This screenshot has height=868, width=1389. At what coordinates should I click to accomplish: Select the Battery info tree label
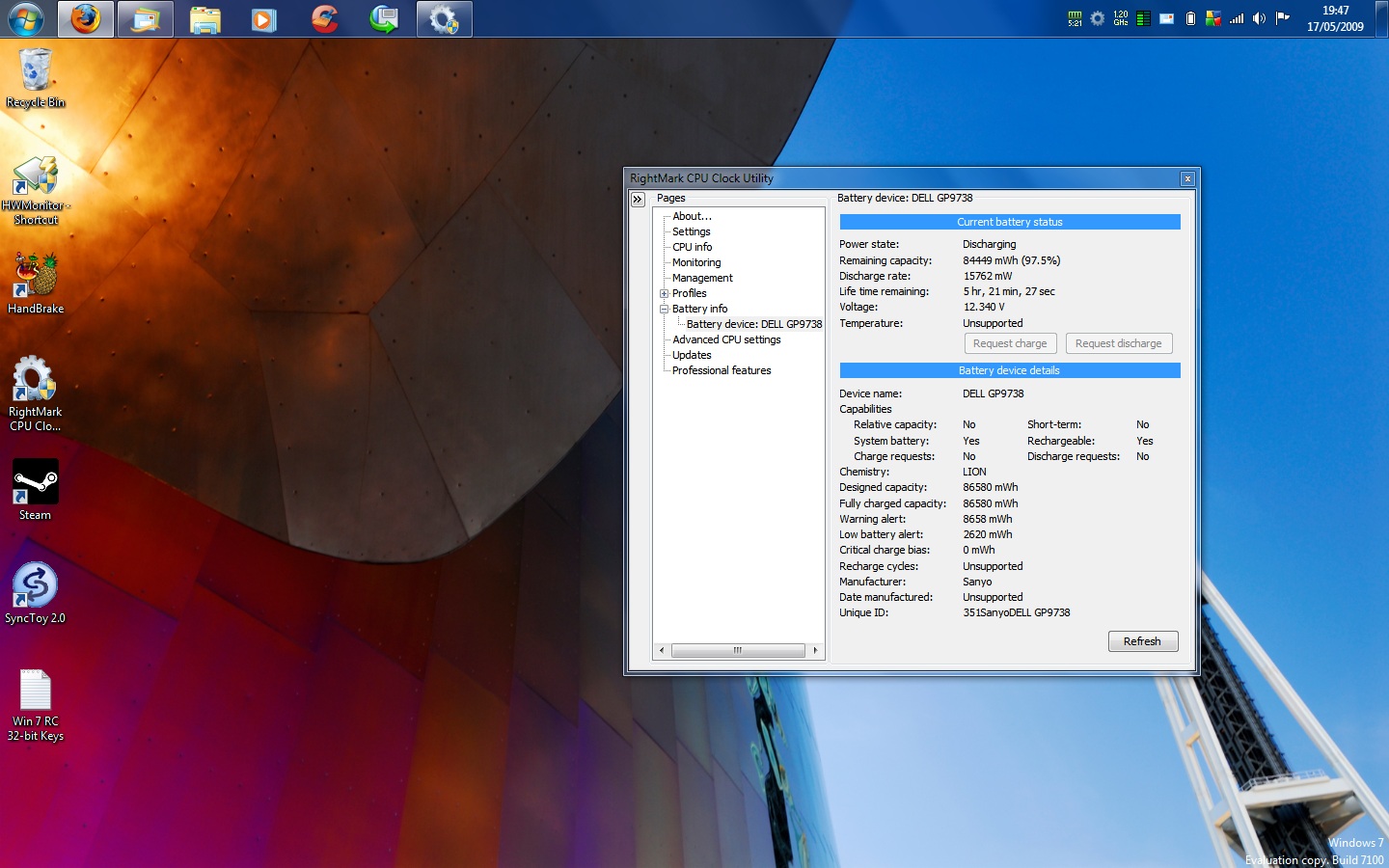pos(700,309)
